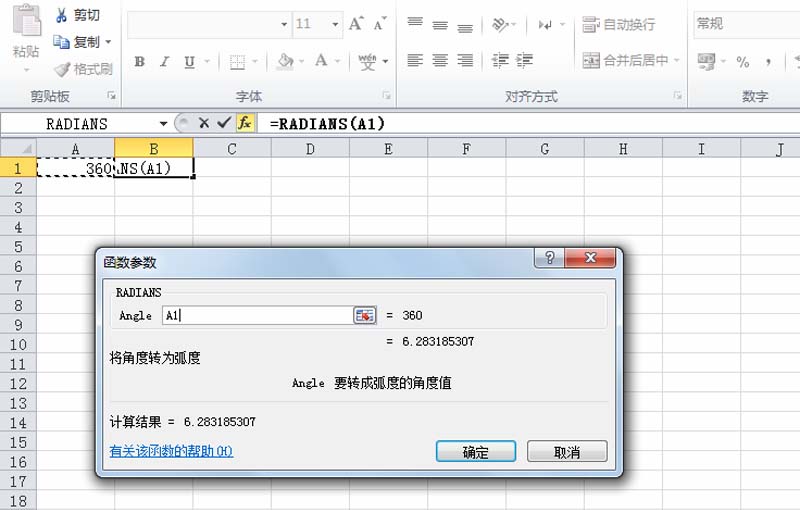Click the Cut (剪切) scissors icon

[x=61, y=15]
